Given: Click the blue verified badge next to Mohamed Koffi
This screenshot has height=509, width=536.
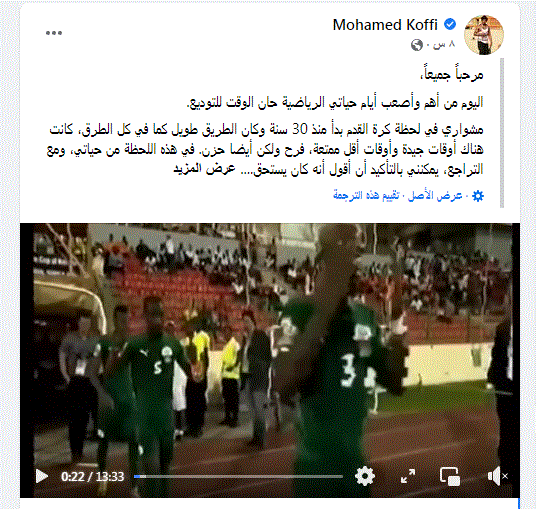Looking at the screenshot, I should coord(450,24).
